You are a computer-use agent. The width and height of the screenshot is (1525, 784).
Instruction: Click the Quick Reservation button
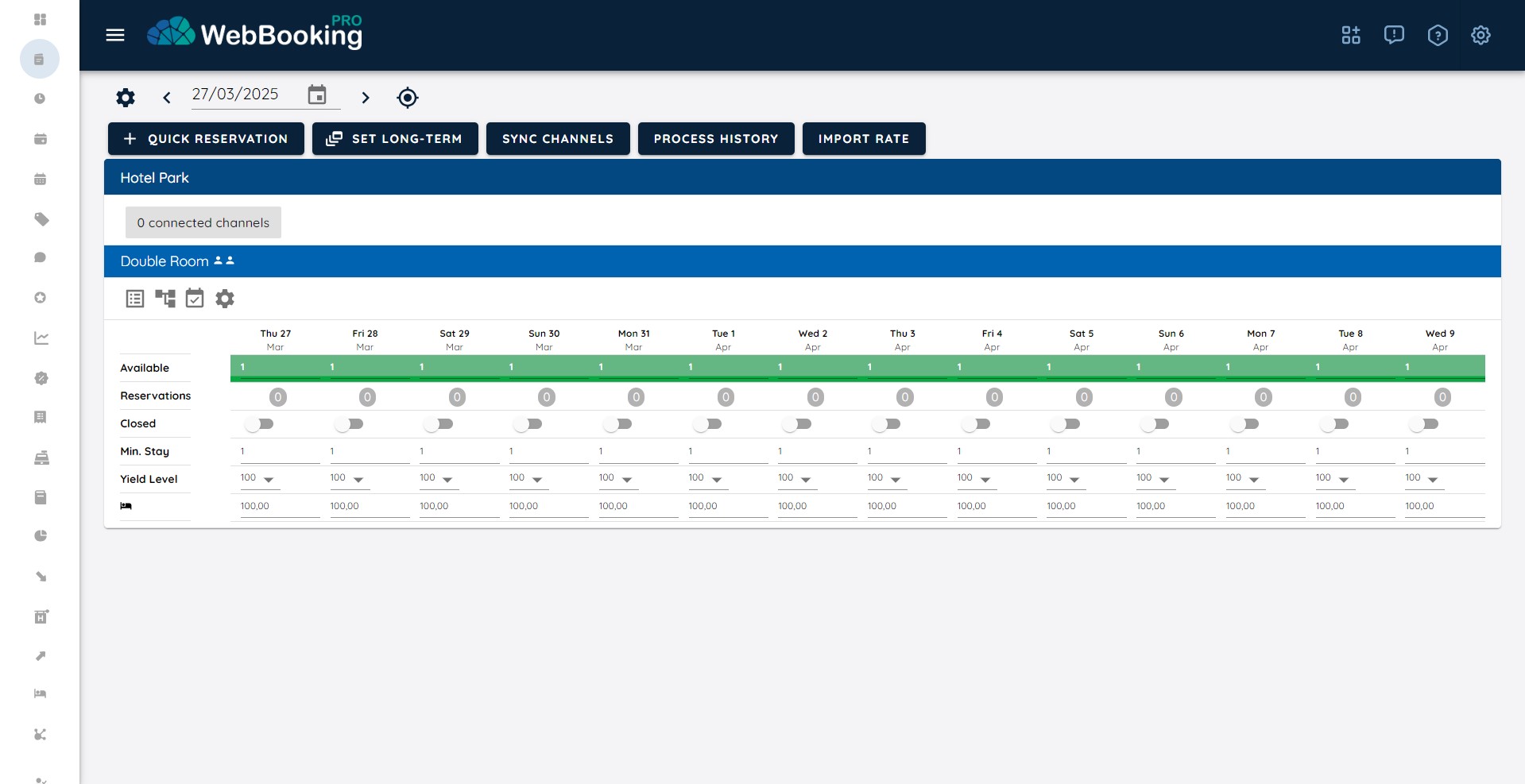206,139
